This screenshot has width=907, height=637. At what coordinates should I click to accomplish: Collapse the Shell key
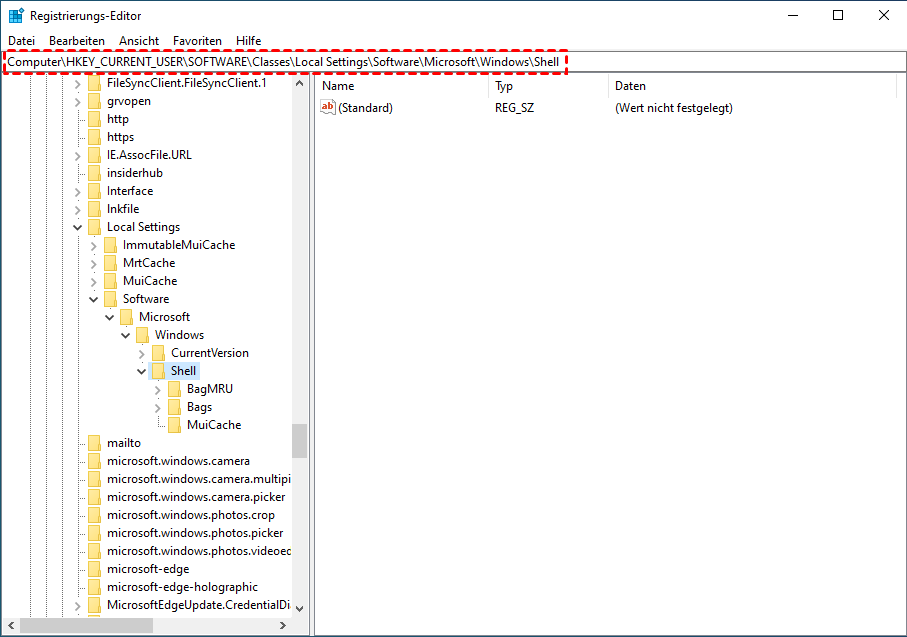pyautogui.click(x=142, y=371)
